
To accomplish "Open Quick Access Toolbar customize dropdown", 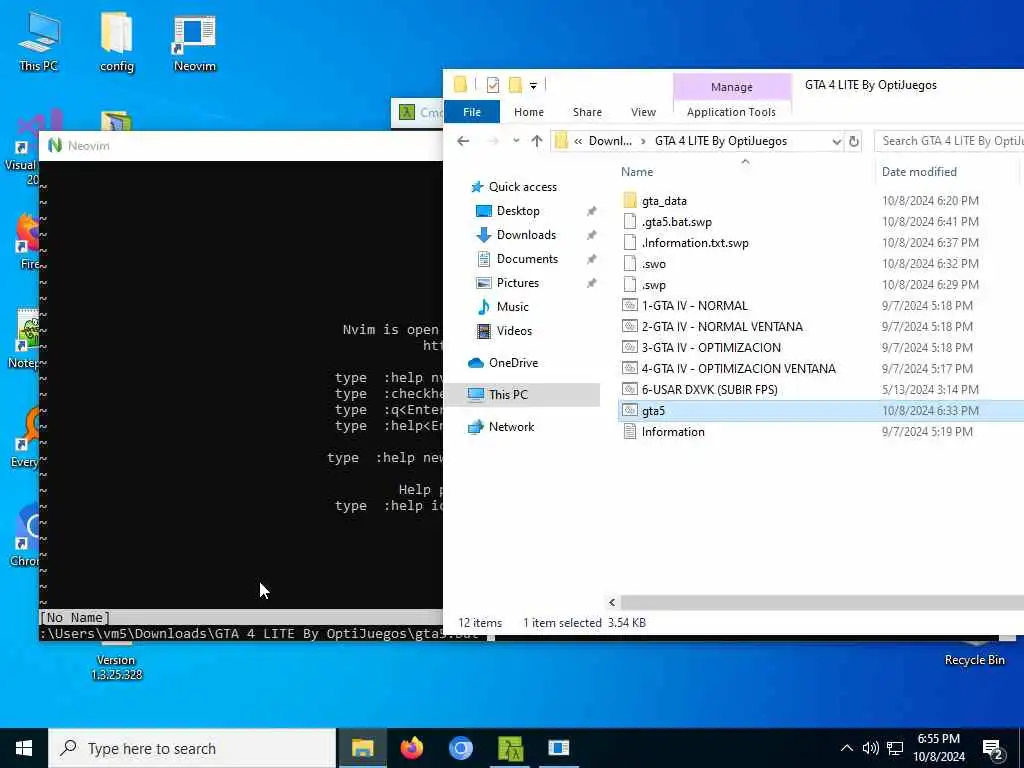I will point(533,86).
